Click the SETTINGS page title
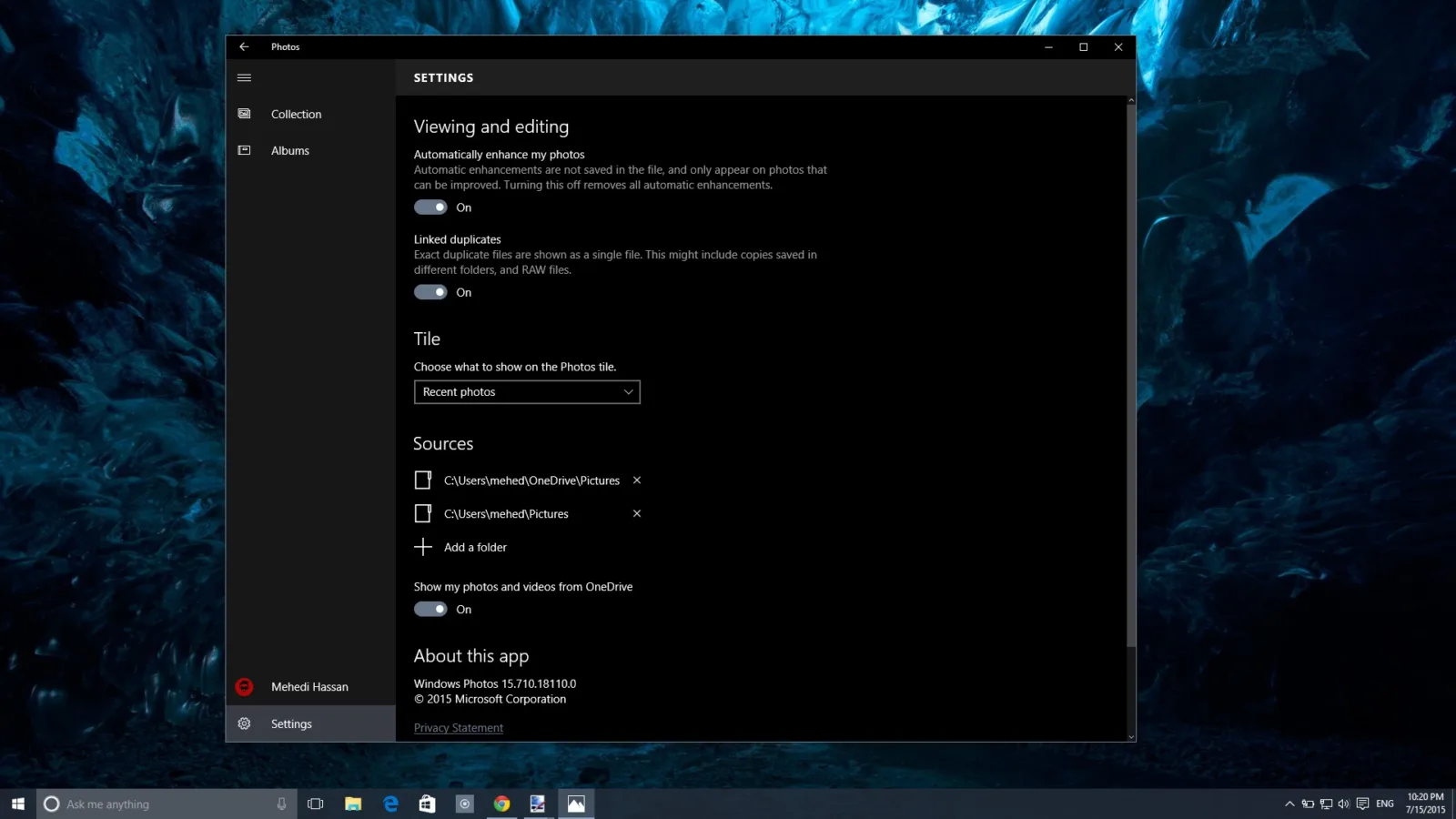This screenshot has width=1456, height=819. click(x=443, y=78)
